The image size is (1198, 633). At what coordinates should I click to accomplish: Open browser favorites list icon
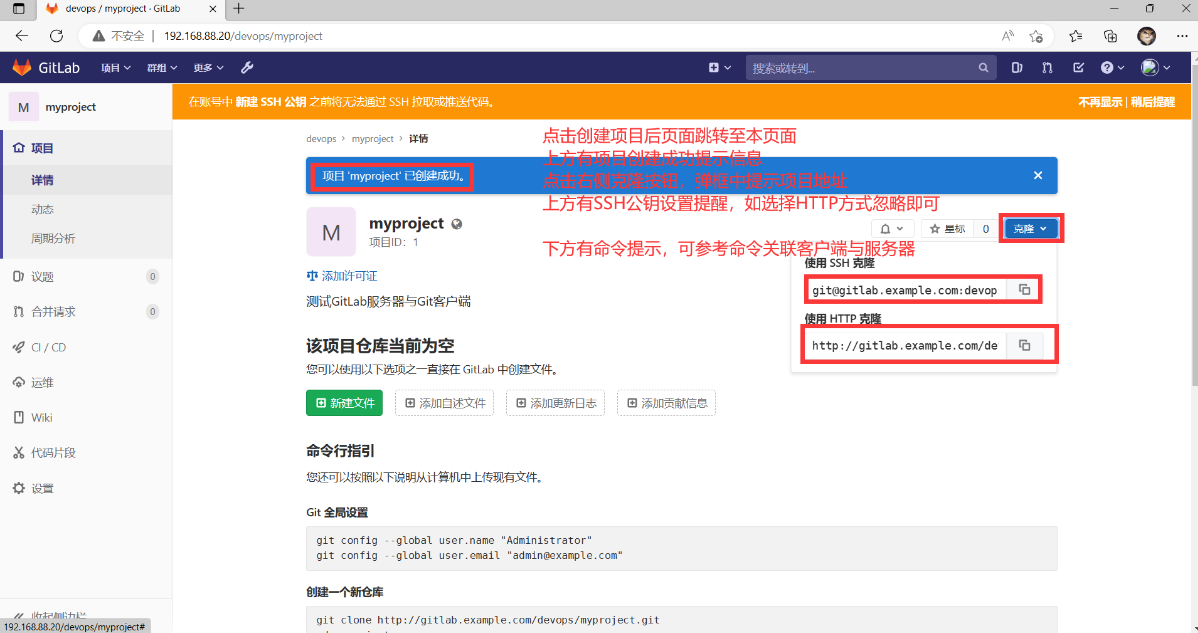(1076, 36)
